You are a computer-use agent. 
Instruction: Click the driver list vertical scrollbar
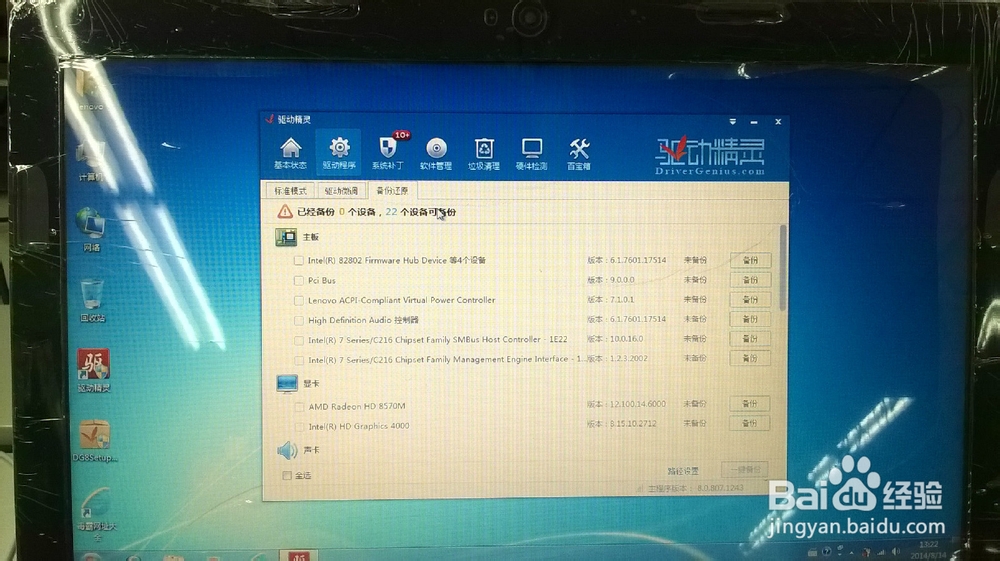coord(783,268)
